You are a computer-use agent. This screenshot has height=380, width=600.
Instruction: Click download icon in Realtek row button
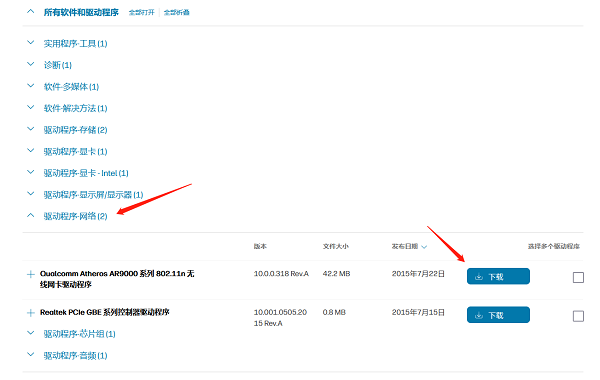[479, 315]
